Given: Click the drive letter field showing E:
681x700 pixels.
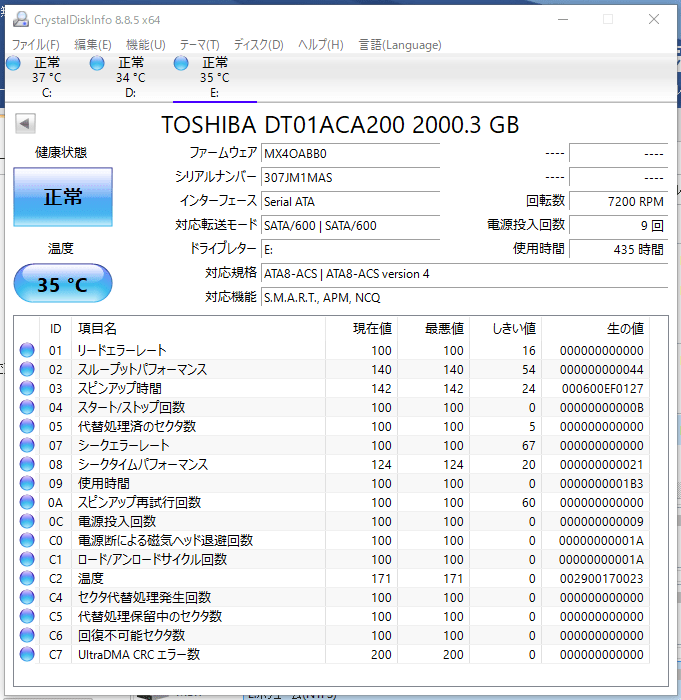Looking at the screenshot, I should [x=351, y=250].
